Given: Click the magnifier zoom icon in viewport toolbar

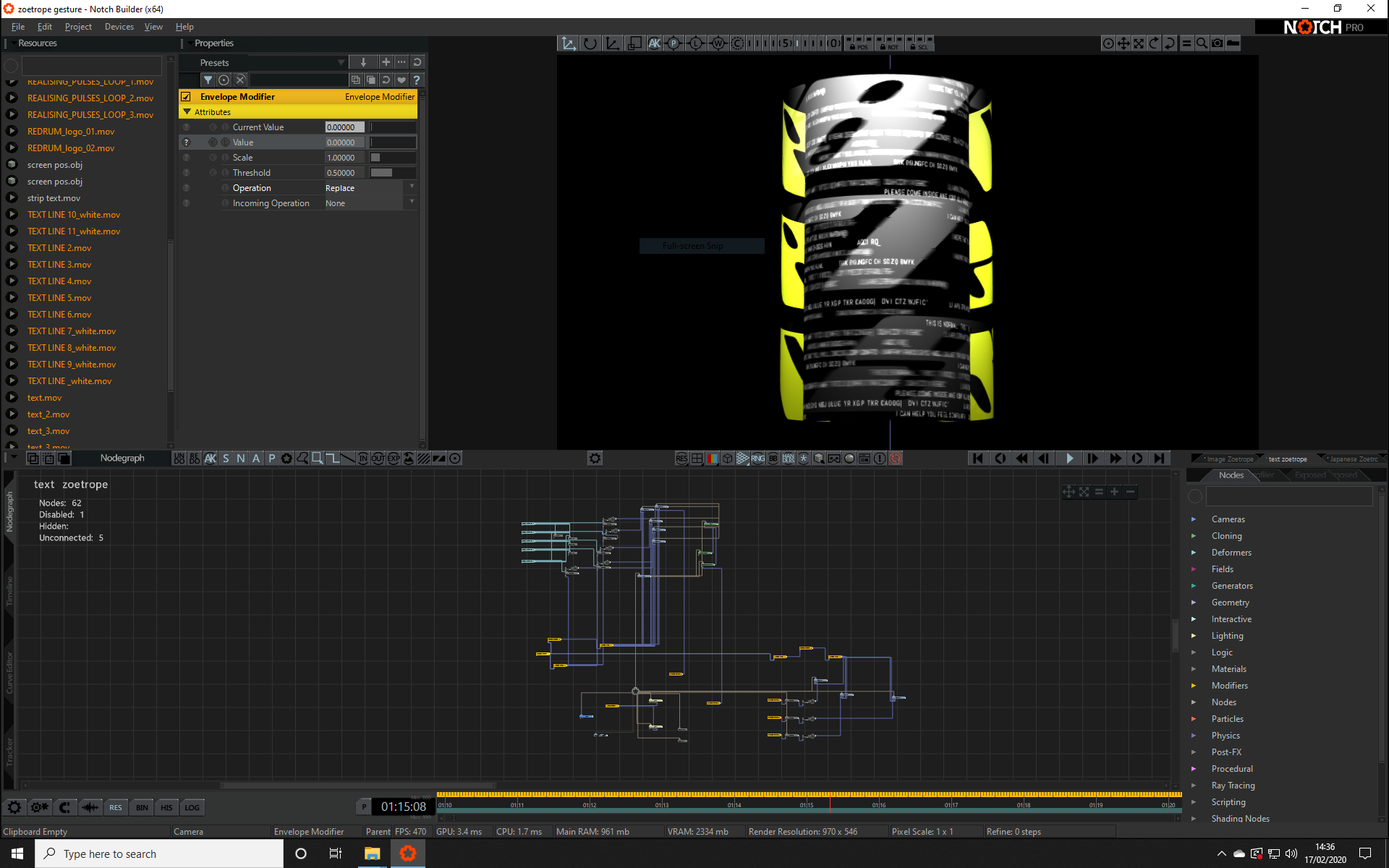Looking at the screenshot, I should coord(1202,44).
